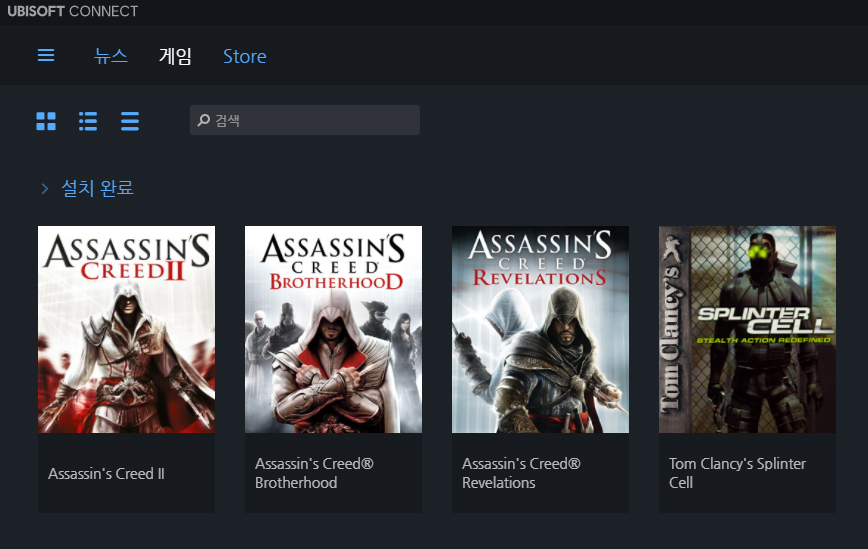Viewport: 868px width, 549px height.
Task: Switch to grid tile view
Action: [46, 121]
